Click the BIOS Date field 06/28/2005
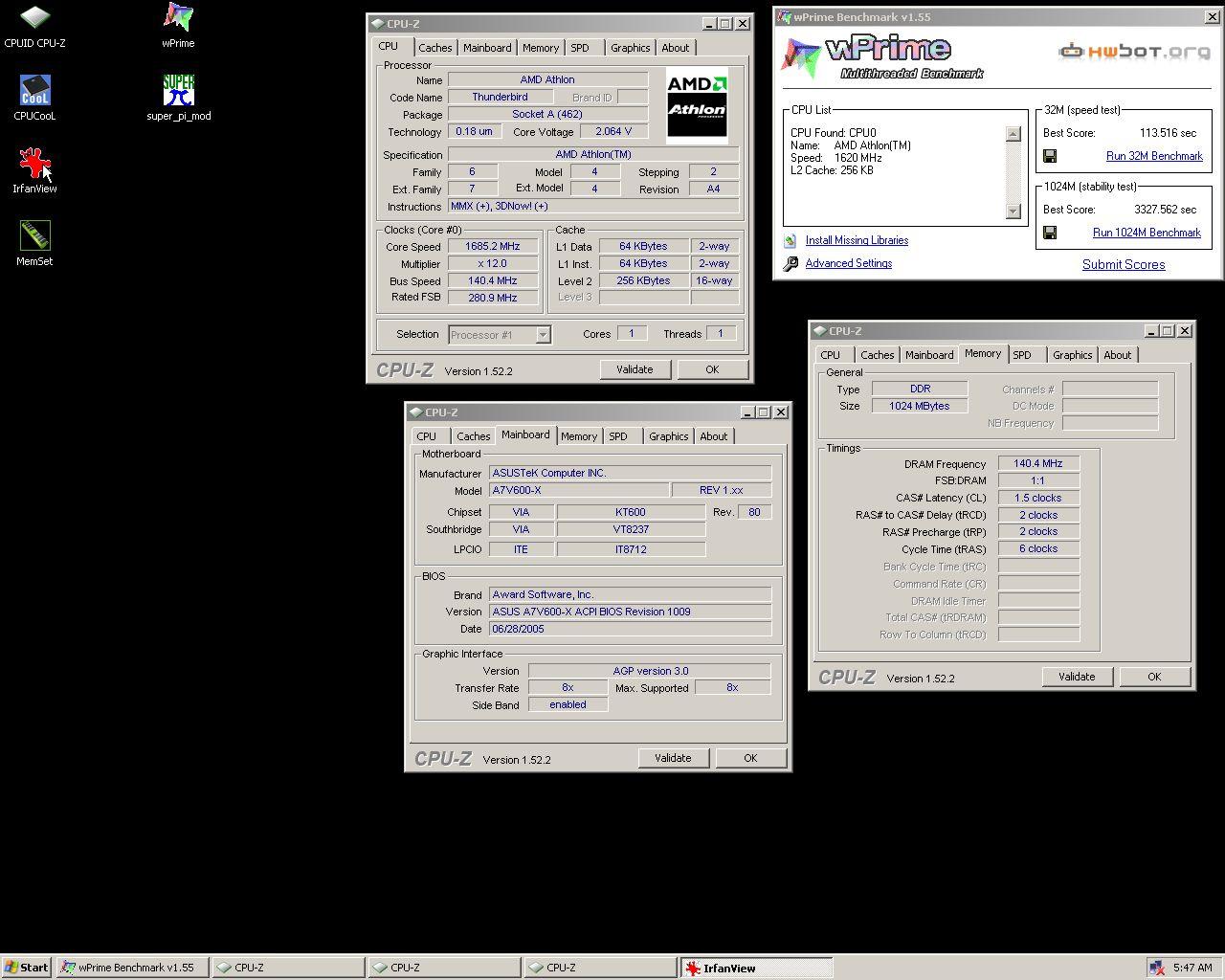 [x=630, y=630]
